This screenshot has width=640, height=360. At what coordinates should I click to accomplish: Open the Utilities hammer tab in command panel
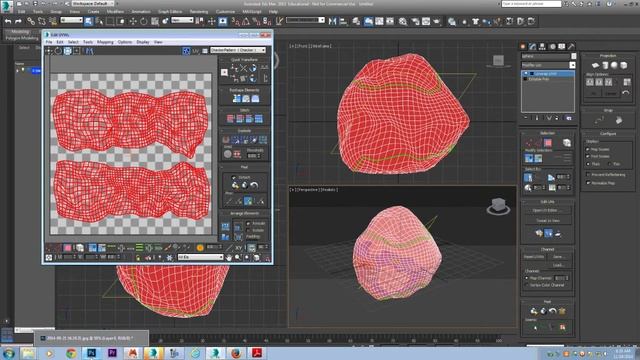(x=571, y=47)
